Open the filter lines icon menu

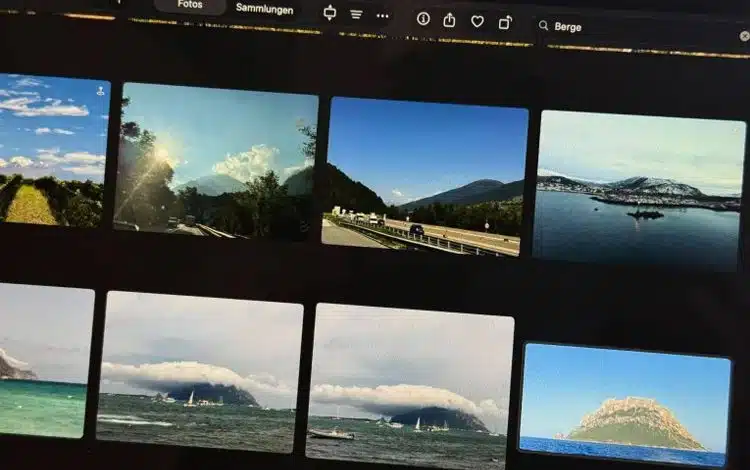[356, 15]
